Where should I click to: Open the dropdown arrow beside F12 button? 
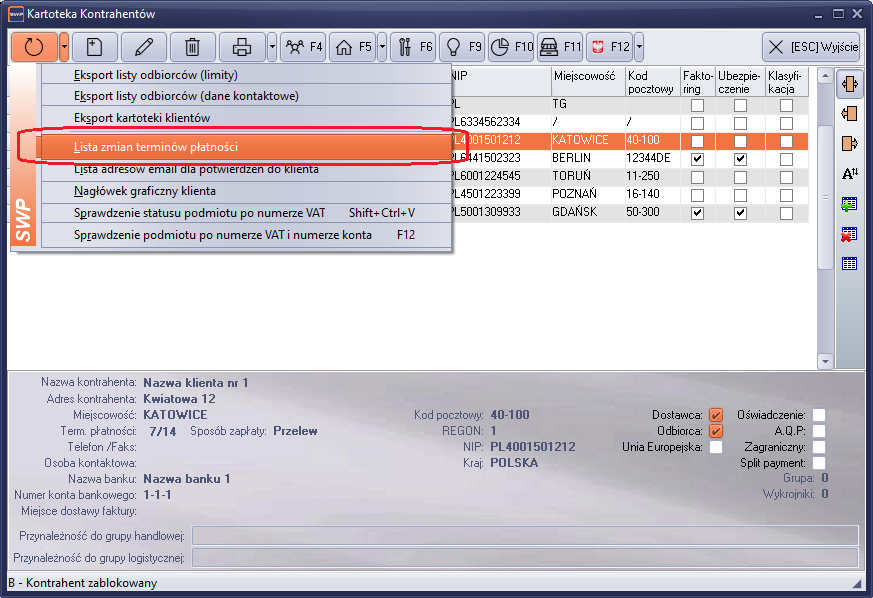pyautogui.click(x=639, y=46)
